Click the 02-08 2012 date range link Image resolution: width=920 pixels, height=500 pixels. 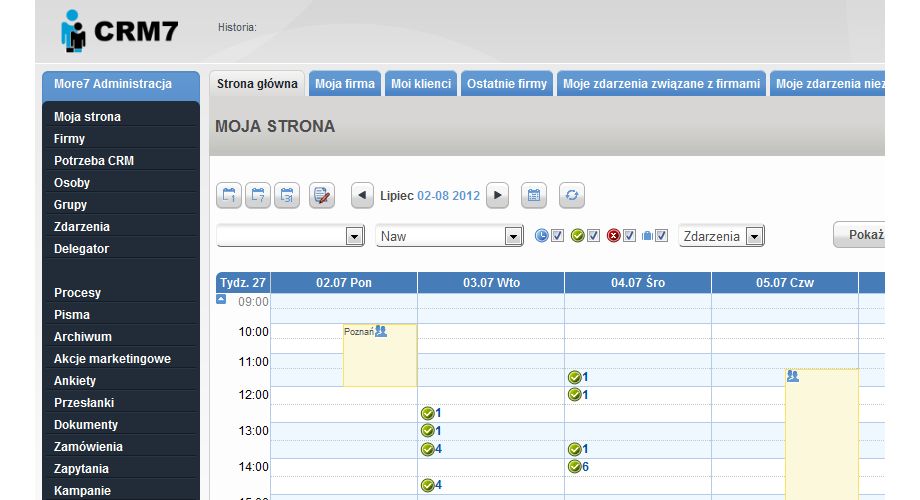pos(449,196)
